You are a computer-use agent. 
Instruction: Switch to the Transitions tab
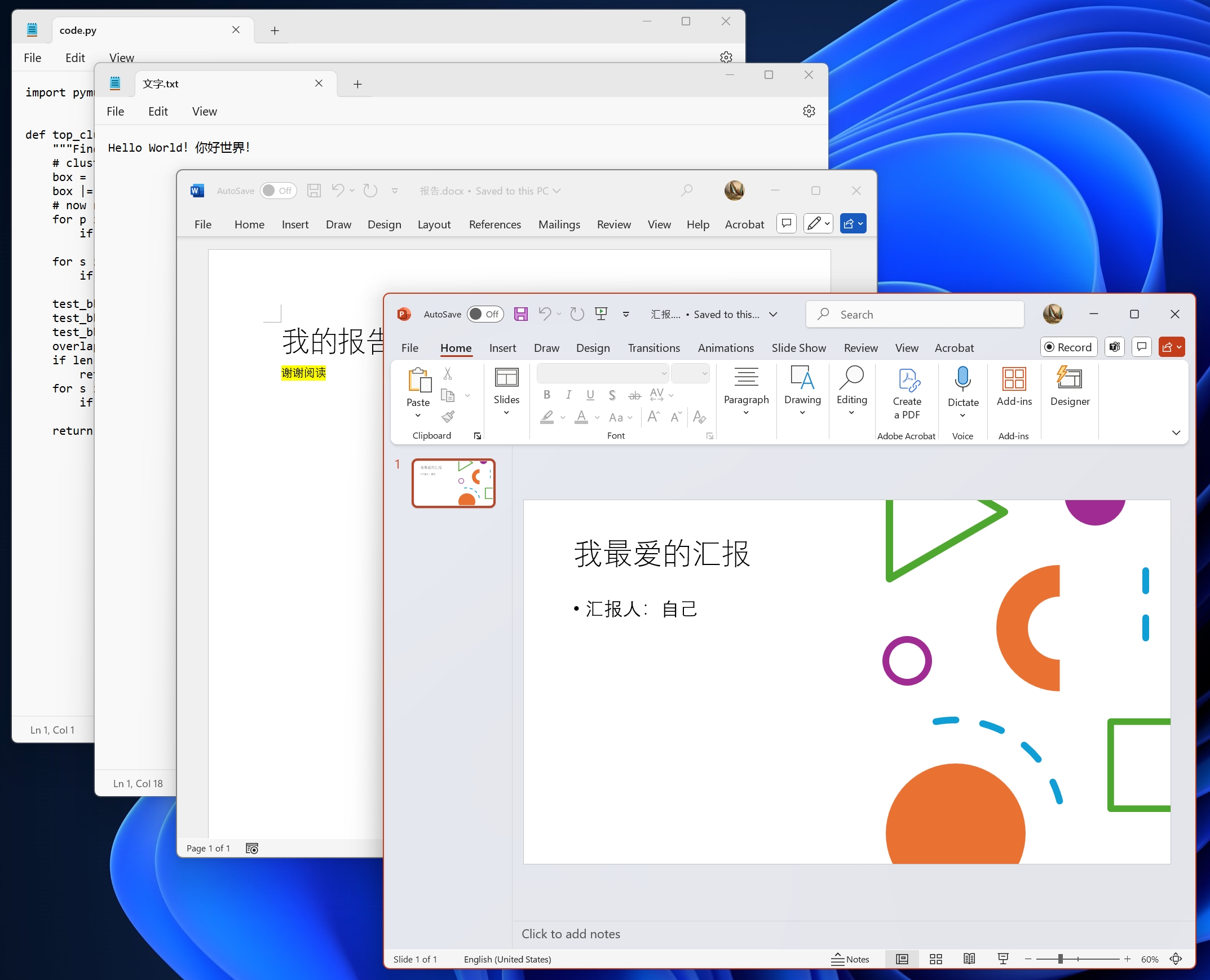[653, 348]
